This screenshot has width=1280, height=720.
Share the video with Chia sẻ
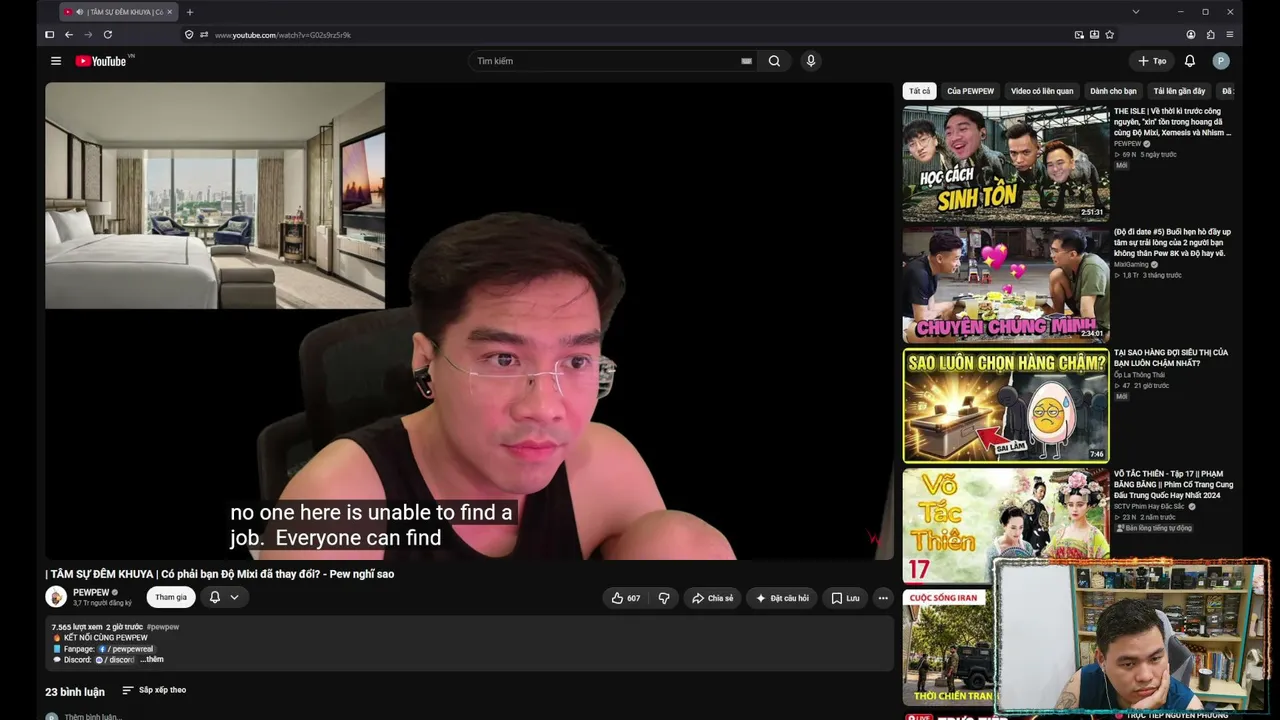coord(713,598)
